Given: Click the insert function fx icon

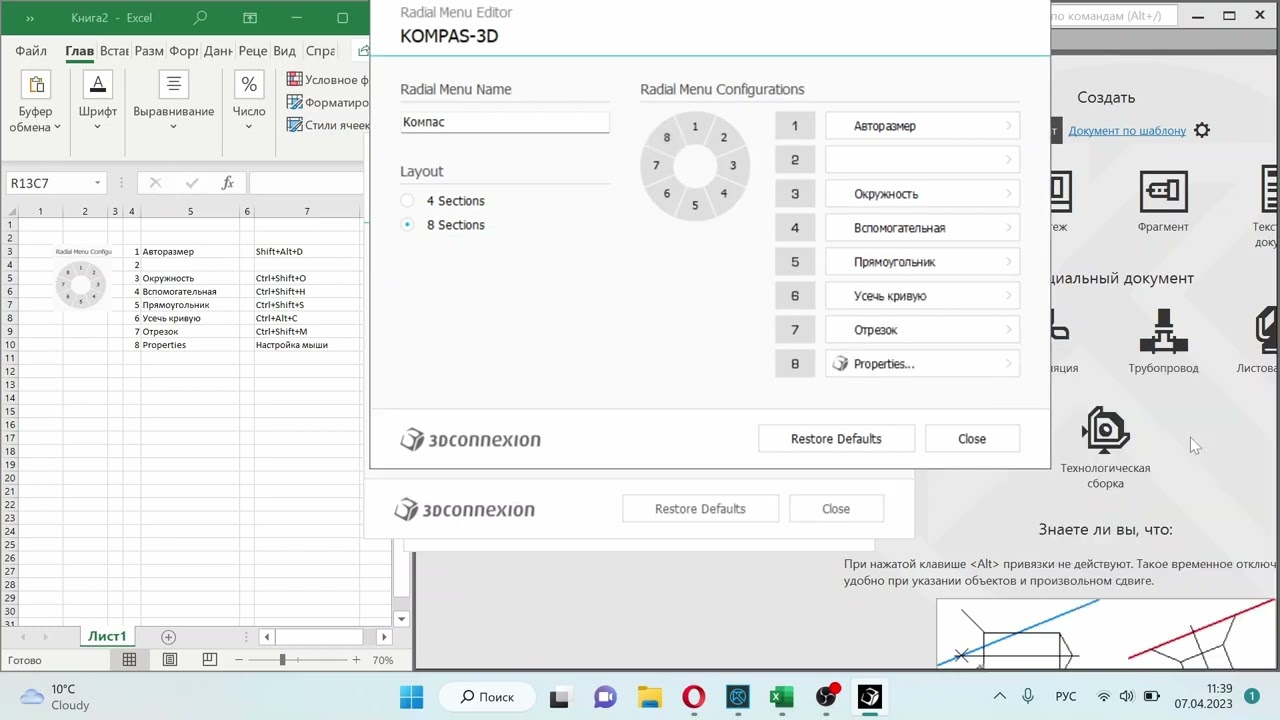Looking at the screenshot, I should pyautogui.click(x=228, y=183).
